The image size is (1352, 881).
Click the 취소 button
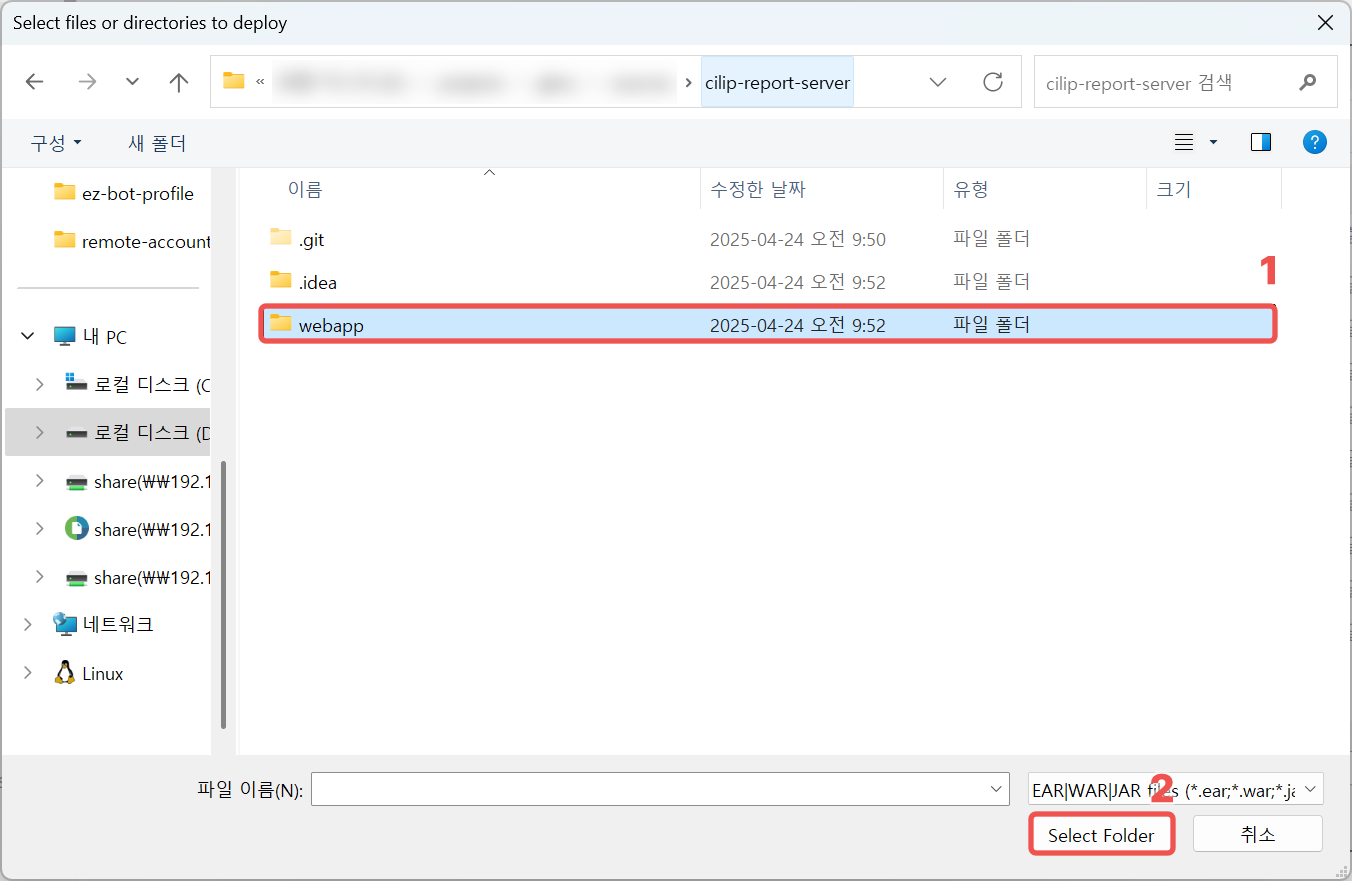pyautogui.click(x=1258, y=834)
